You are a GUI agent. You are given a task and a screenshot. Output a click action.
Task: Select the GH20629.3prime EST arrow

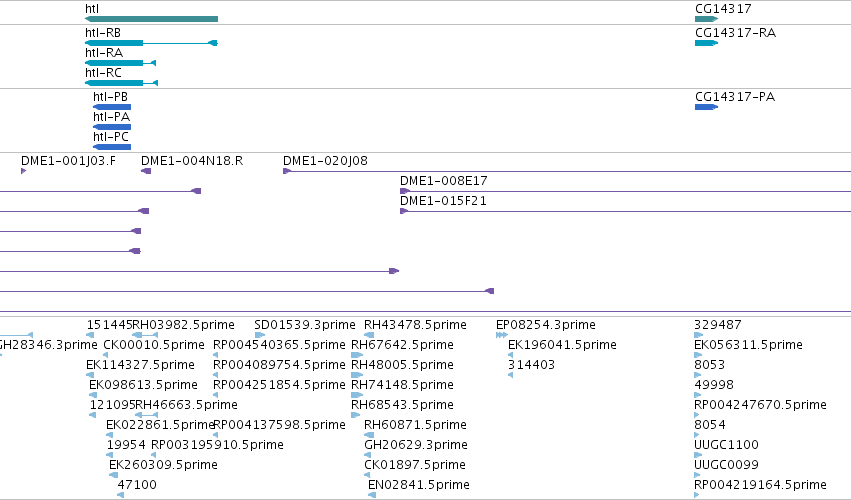(367, 455)
